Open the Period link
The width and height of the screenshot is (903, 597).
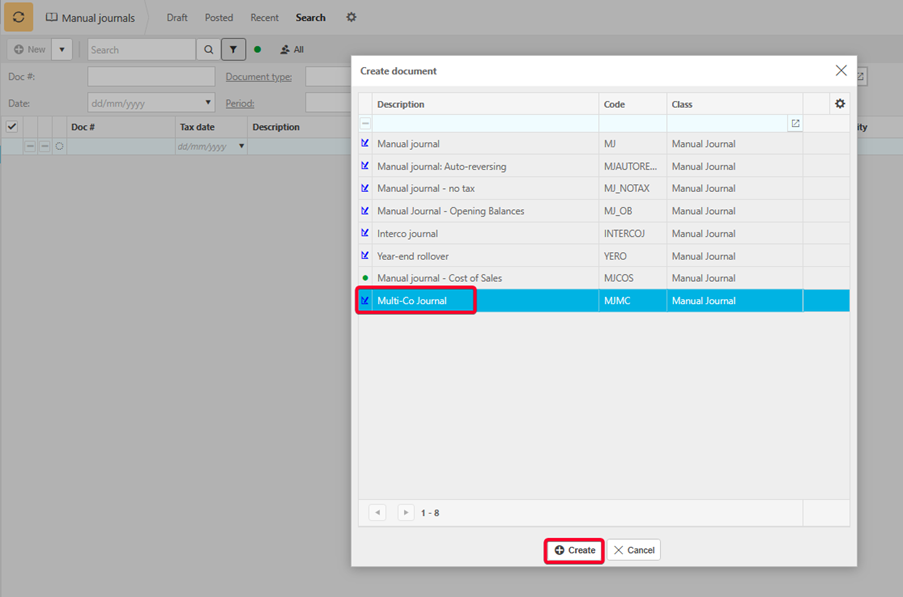click(x=240, y=103)
